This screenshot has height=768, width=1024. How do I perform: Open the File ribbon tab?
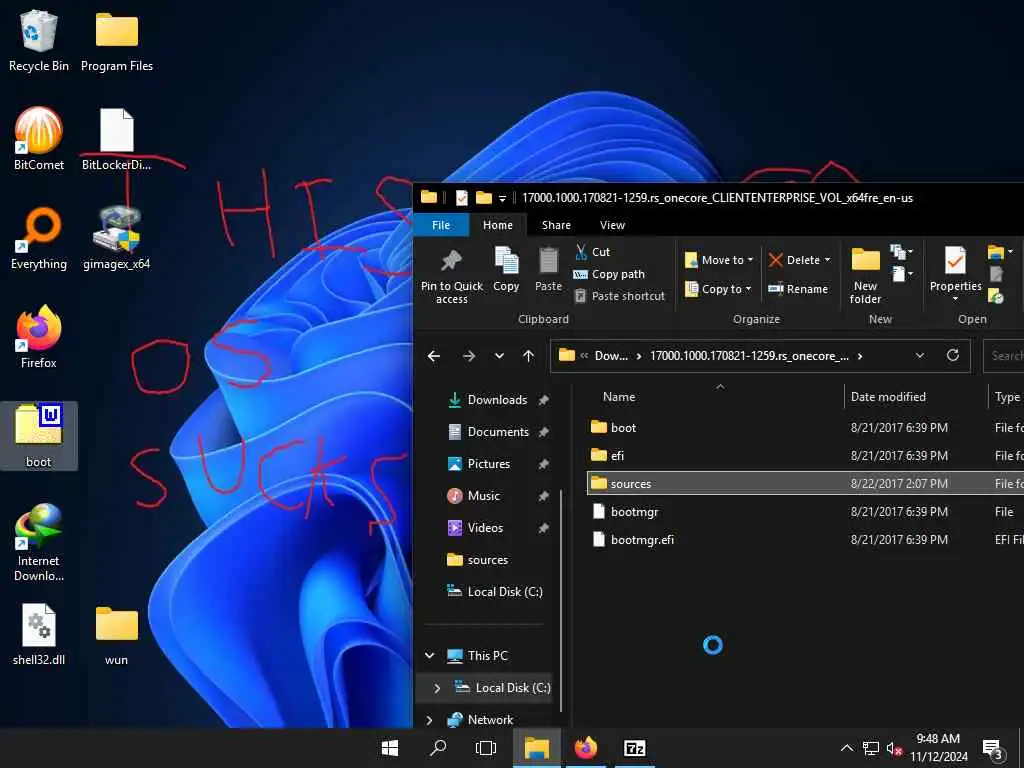[x=441, y=225]
